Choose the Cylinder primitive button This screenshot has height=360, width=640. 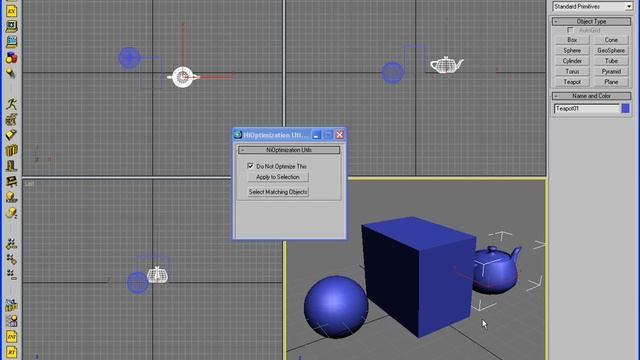[572, 61]
